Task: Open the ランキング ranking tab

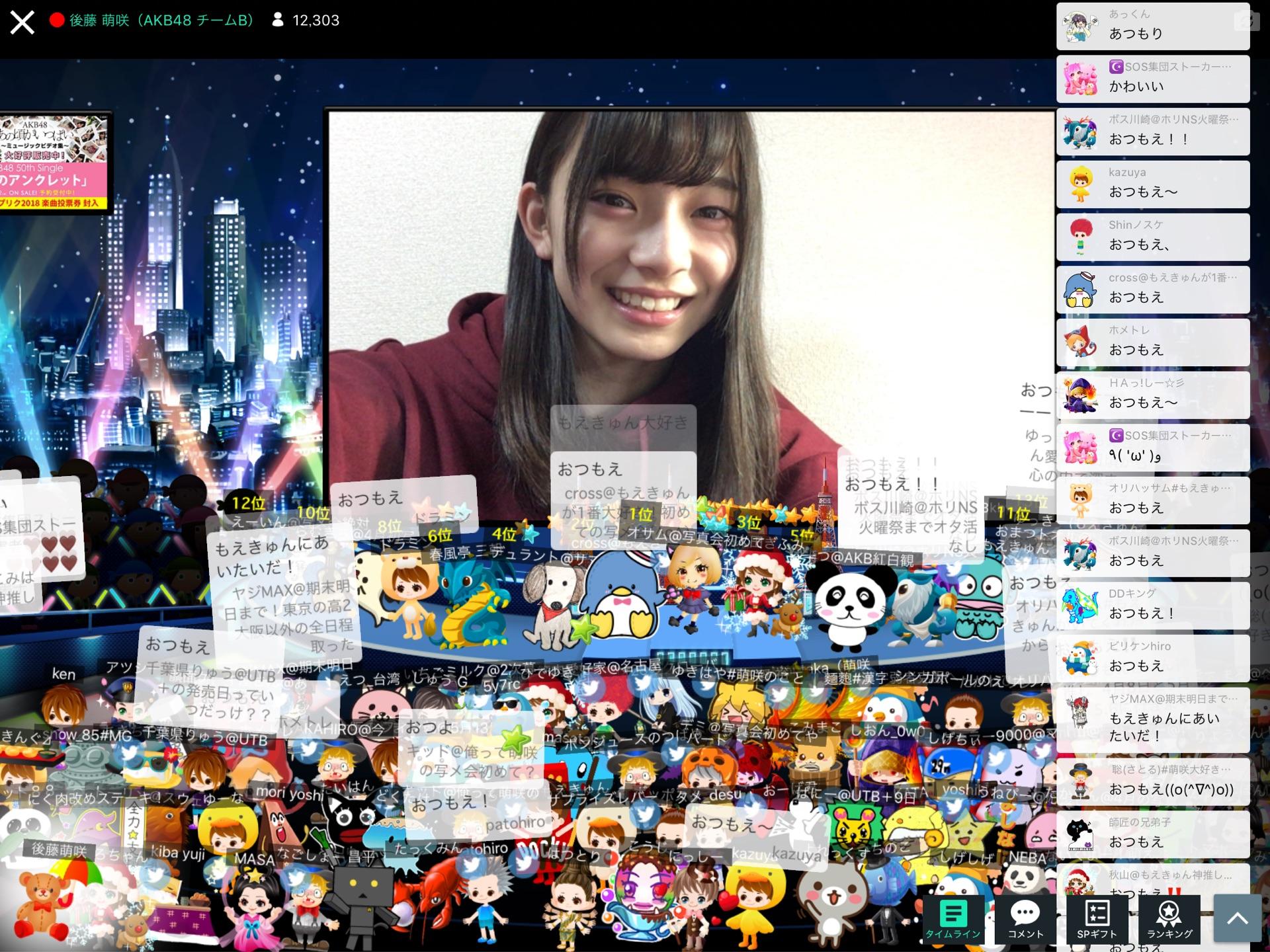Action: [1169, 919]
